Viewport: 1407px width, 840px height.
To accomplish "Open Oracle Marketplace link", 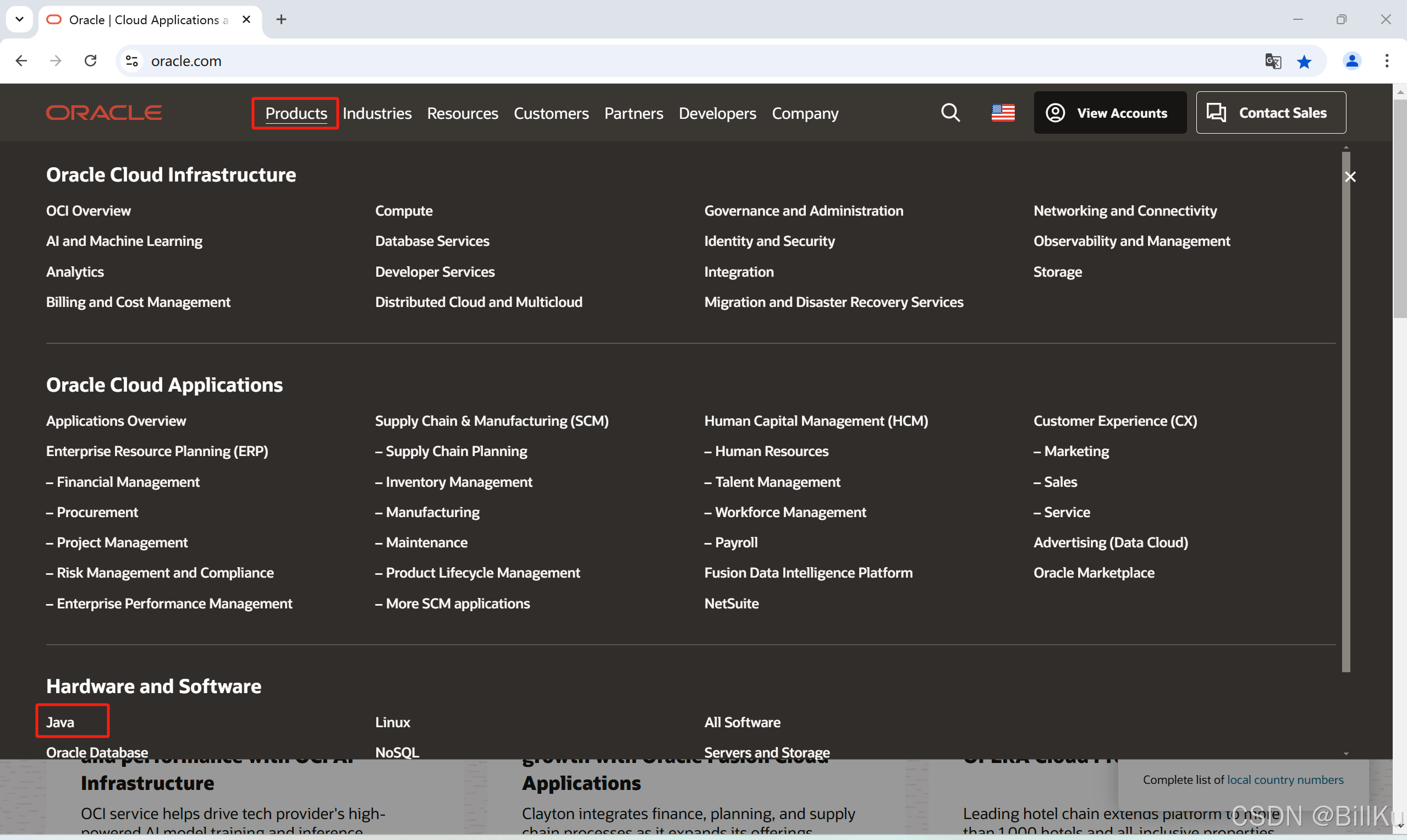I will pos(1093,573).
